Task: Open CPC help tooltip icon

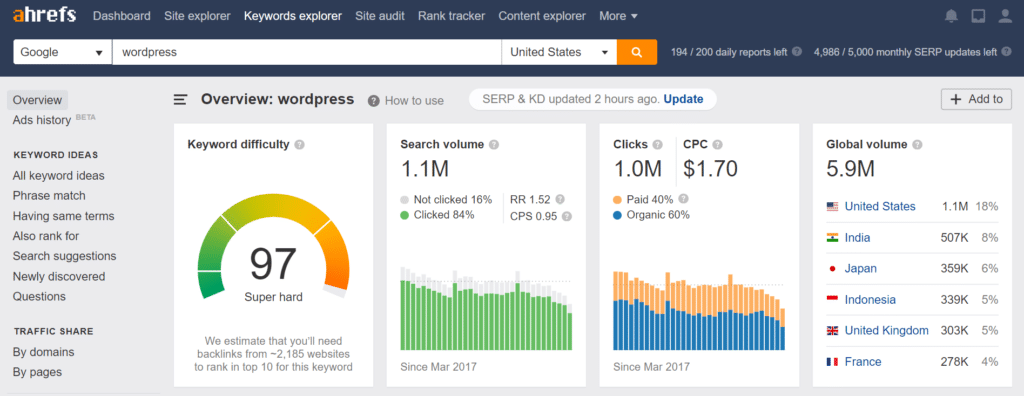Action: tap(718, 144)
